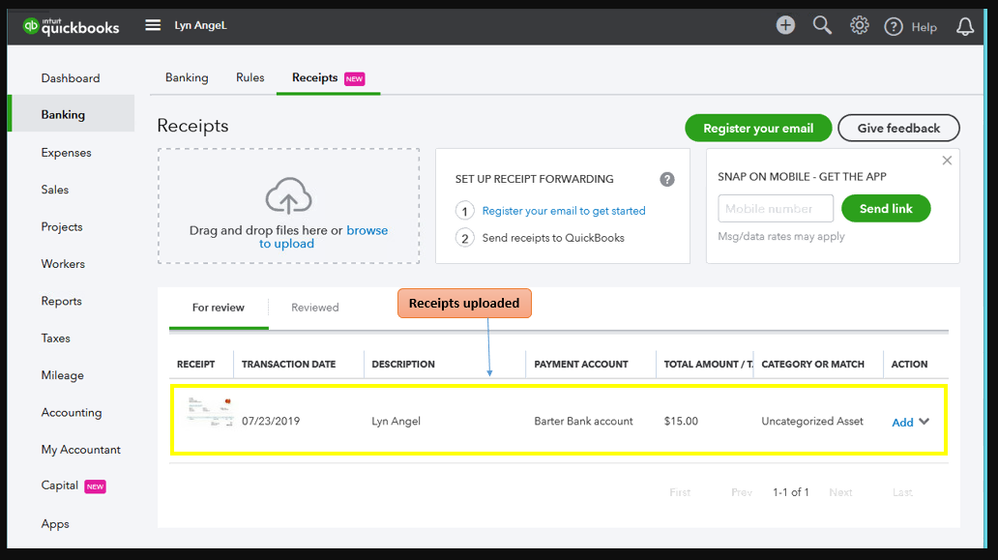The image size is (998, 560).
Task: Click the Receipt column header
Action: (x=195, y=364)
